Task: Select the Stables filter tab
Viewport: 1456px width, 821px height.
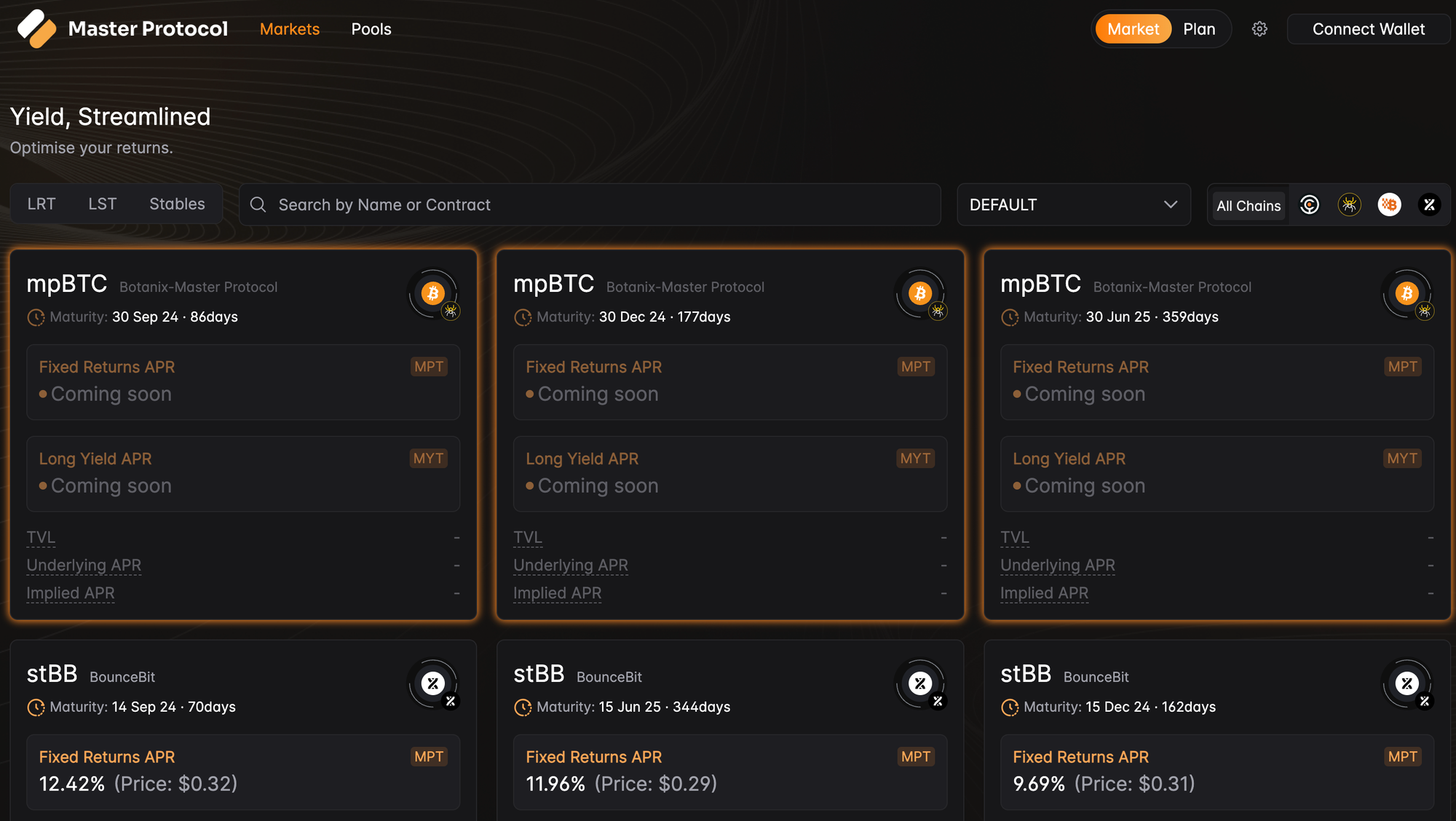Action: pos(177,204)
